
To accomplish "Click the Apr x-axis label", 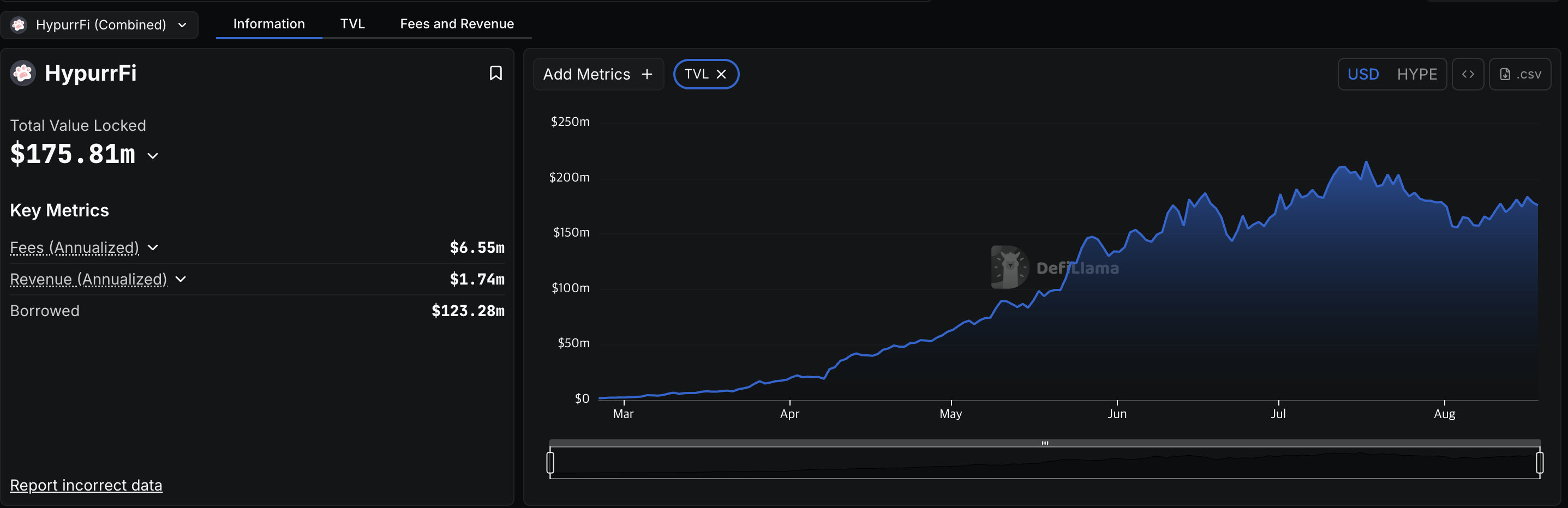I will click(x=789, y=414).
